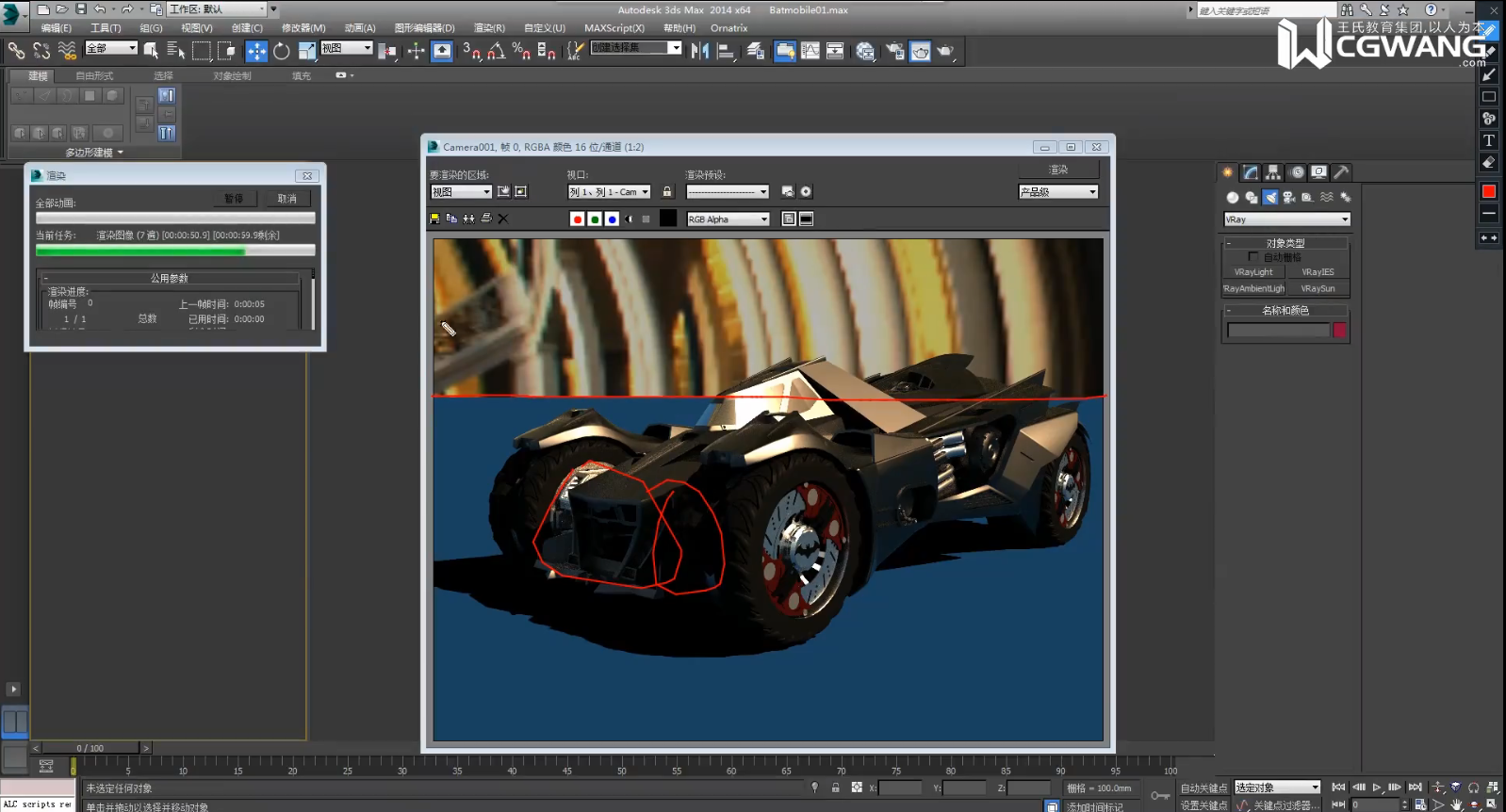Save the rendered image in frame window
The width and height of the screenshot is (1506, 812).
(x=434, y=219)
